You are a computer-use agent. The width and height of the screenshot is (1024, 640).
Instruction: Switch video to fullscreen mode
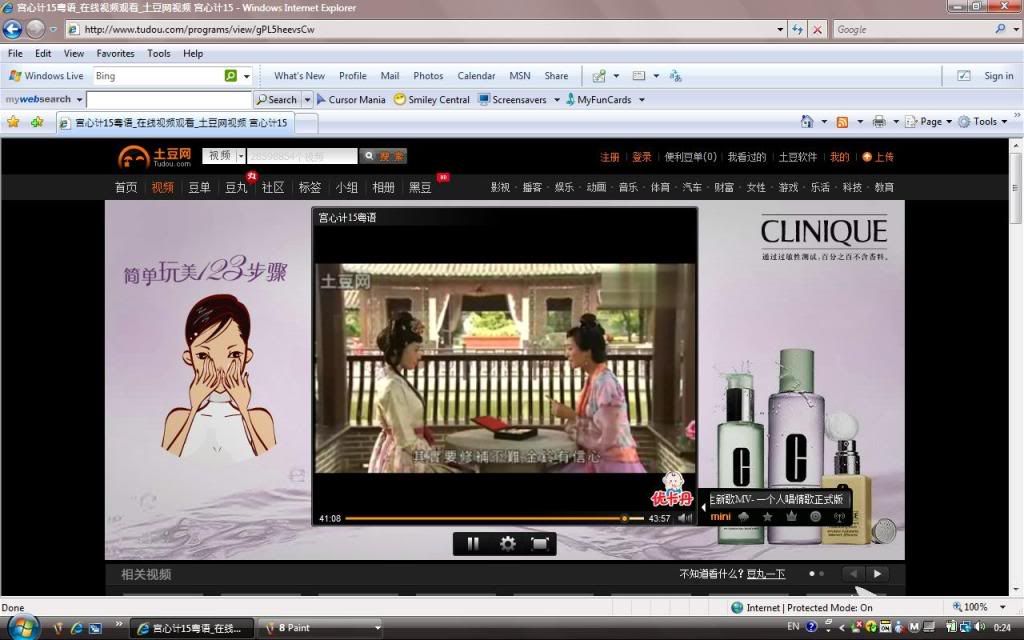click(540, 544)
